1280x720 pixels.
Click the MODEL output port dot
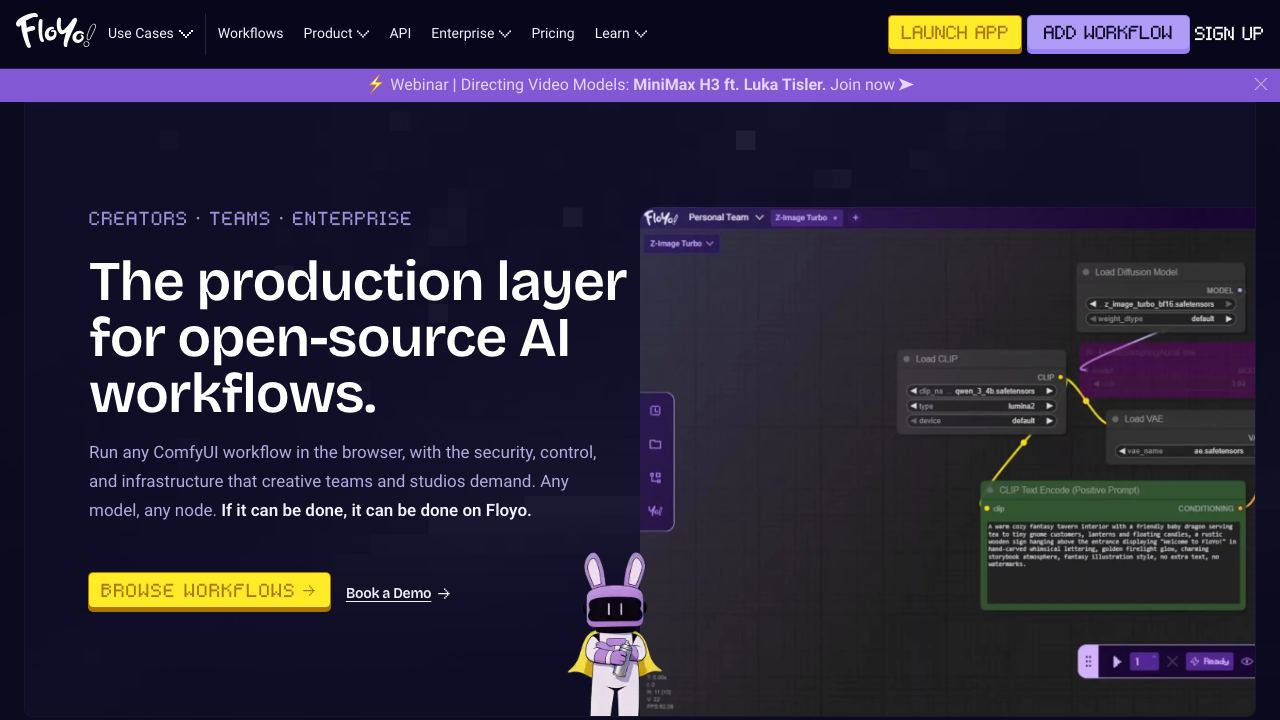point(1240,290)
